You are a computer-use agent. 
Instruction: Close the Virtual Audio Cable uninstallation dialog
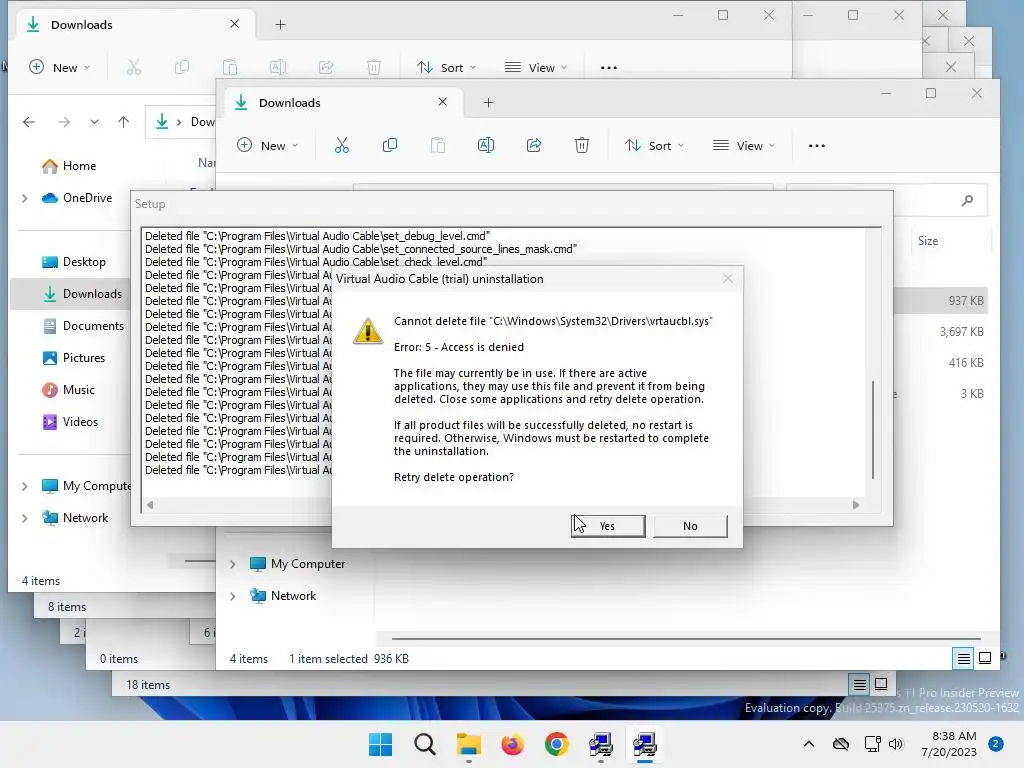tap(728, 279)
